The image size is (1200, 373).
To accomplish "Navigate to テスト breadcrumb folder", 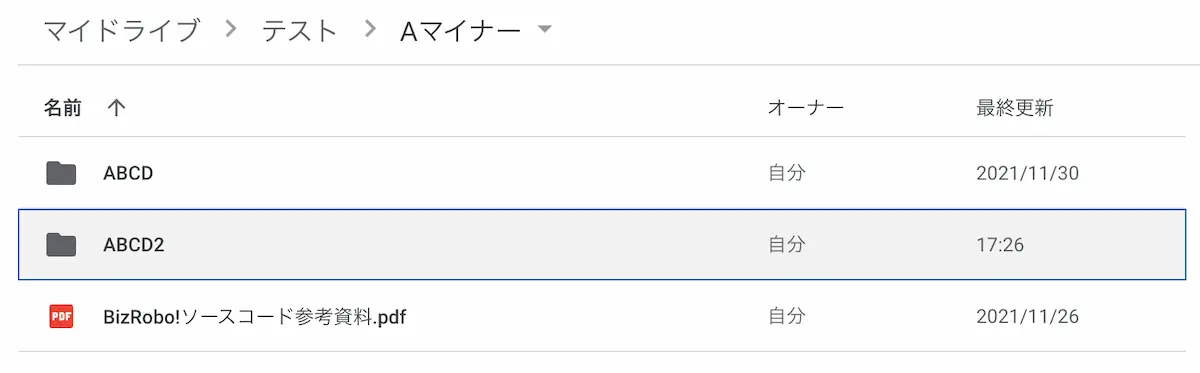I will click(x=300, y=31).
